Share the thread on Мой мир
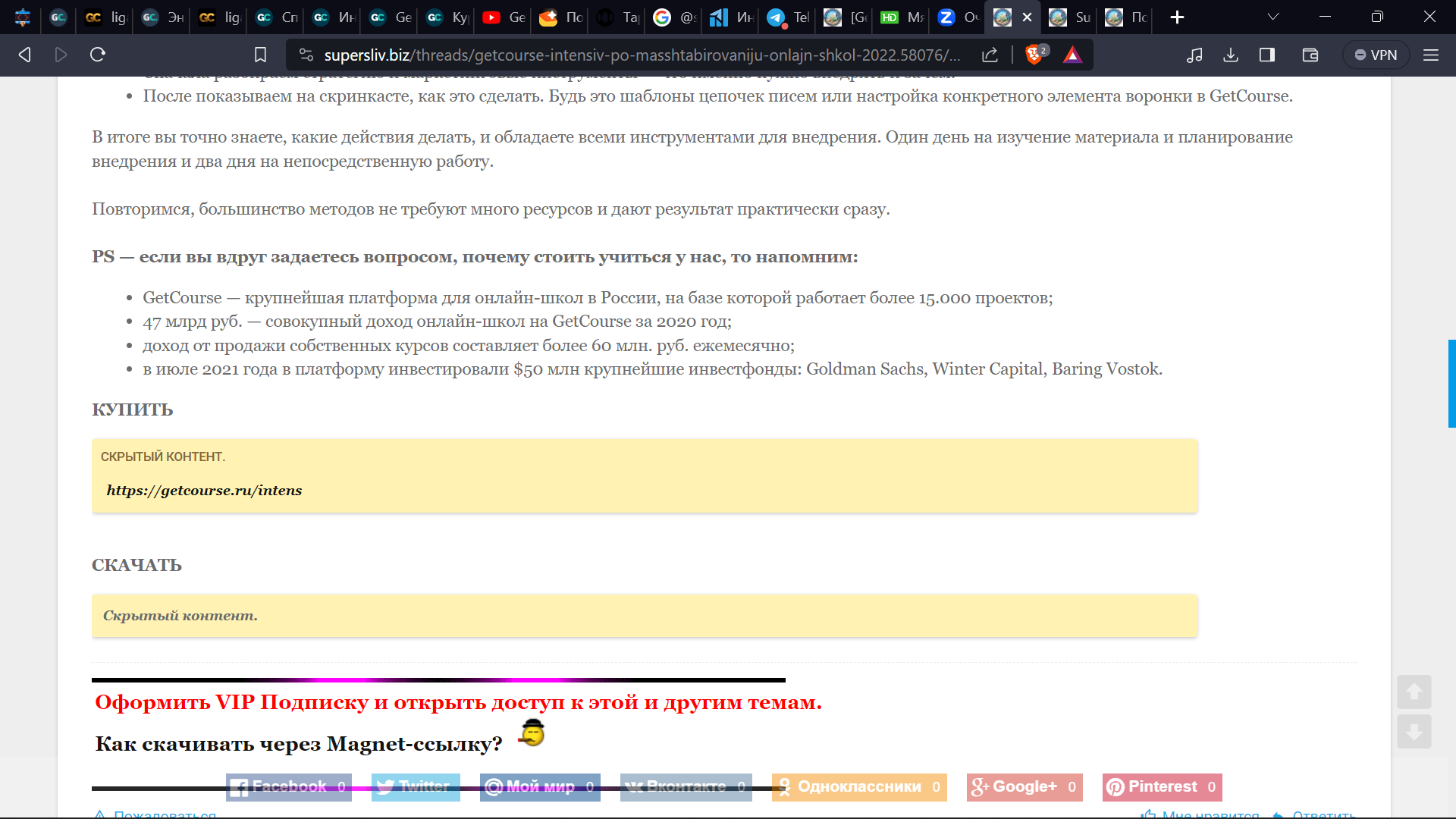Screen dimensions: 1456x819 click(540, 787)
